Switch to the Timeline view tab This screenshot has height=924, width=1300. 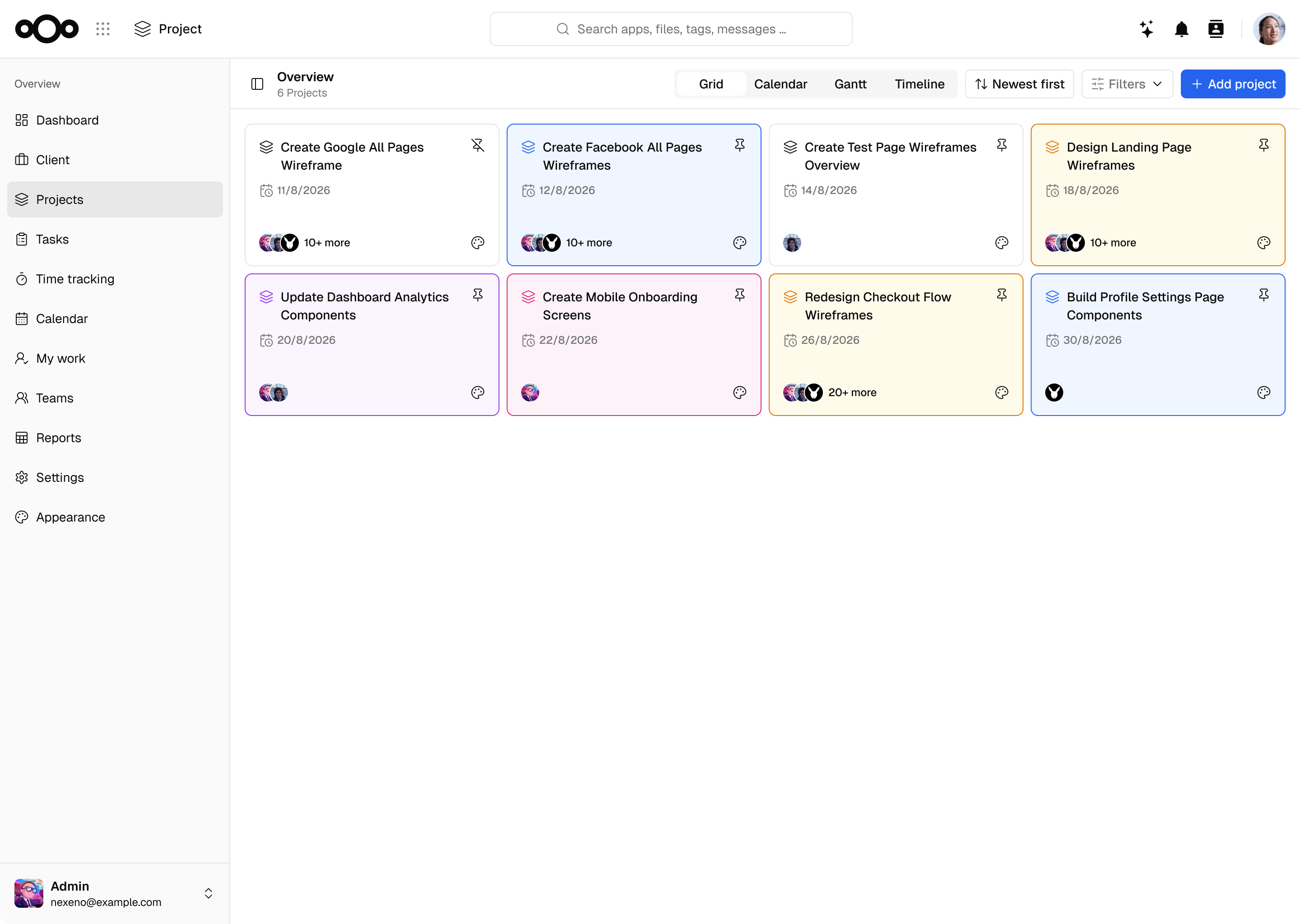click(x=919, y=84)
